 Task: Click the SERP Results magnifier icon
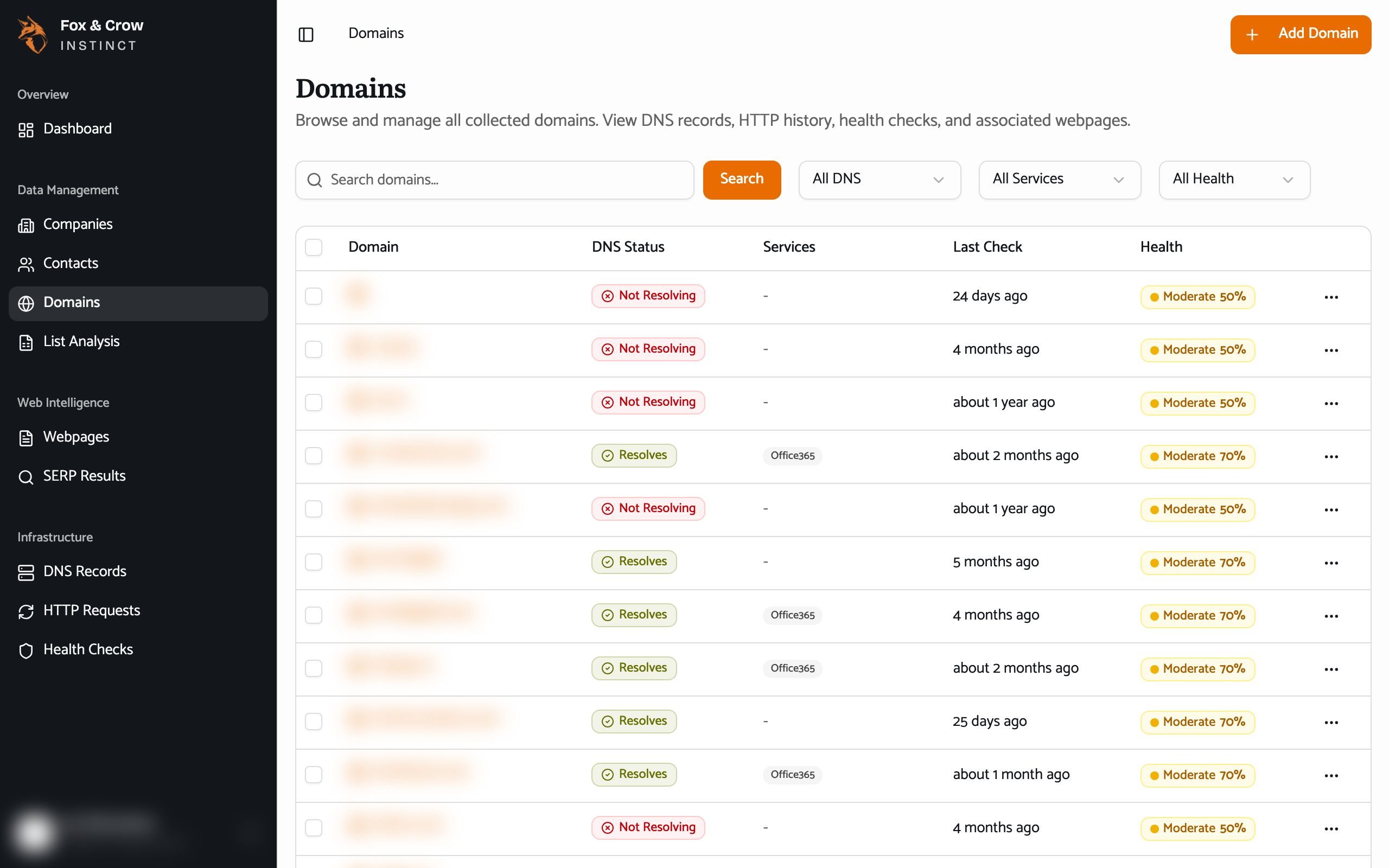point(26,476)
